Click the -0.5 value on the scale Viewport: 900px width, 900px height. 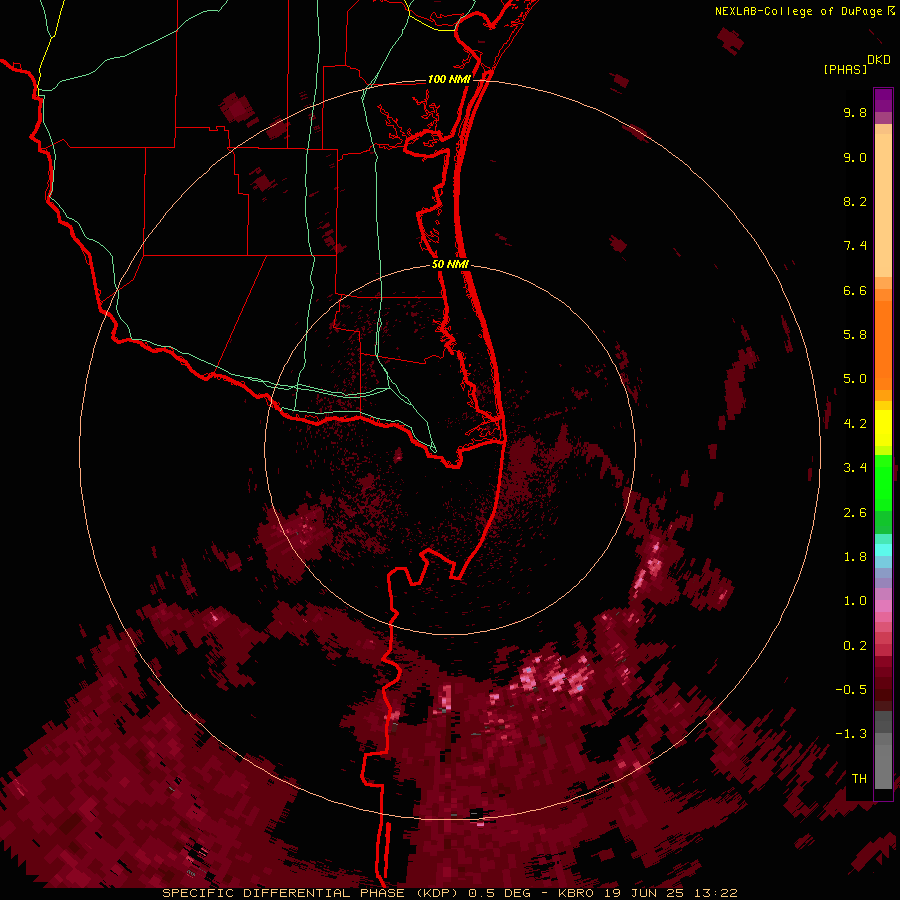point(851,690)
